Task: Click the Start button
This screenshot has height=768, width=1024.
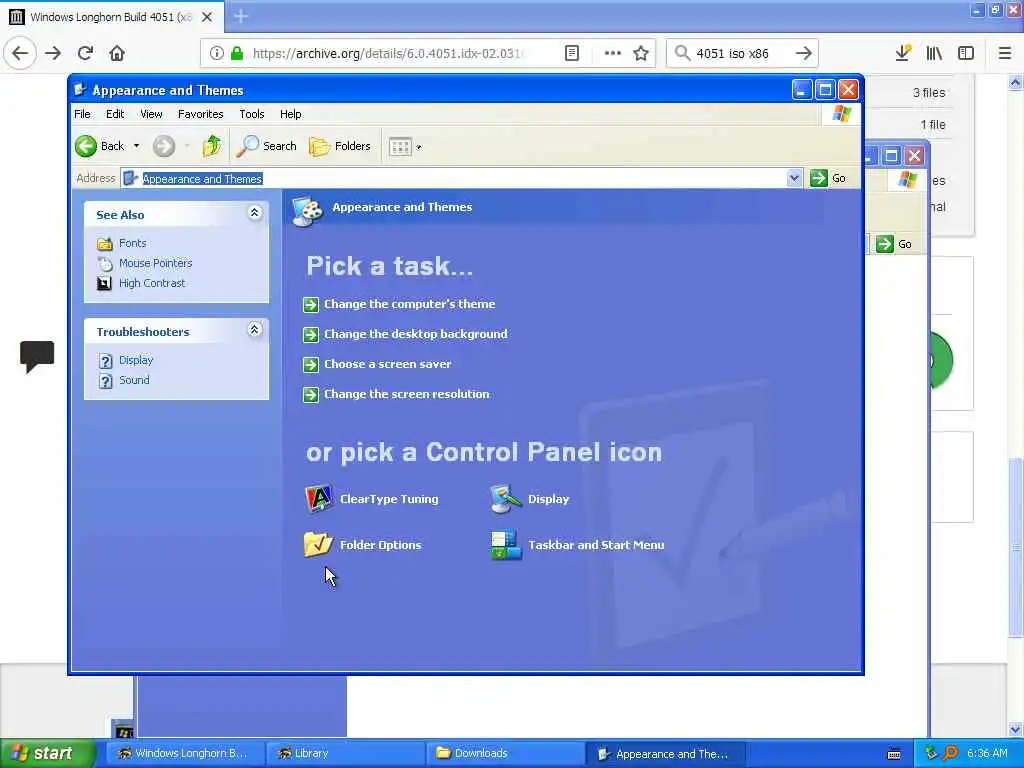Action: pos(47,753)
